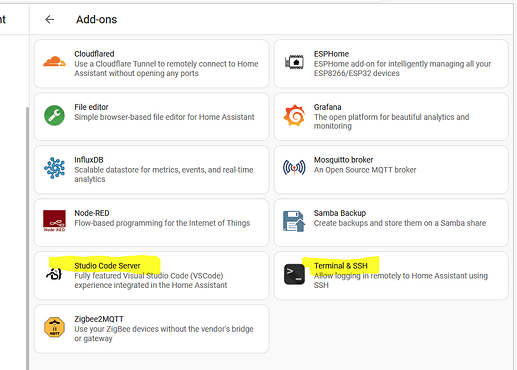Viewport: 517px width, 370px height.
Task: Click the blue InfluxDB icon
Action: coord(54,168)
